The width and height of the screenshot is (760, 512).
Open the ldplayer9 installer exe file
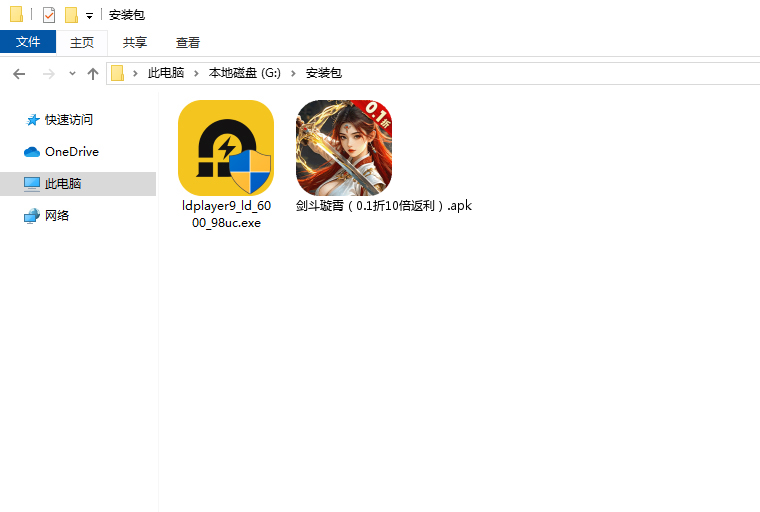(225, 148)
